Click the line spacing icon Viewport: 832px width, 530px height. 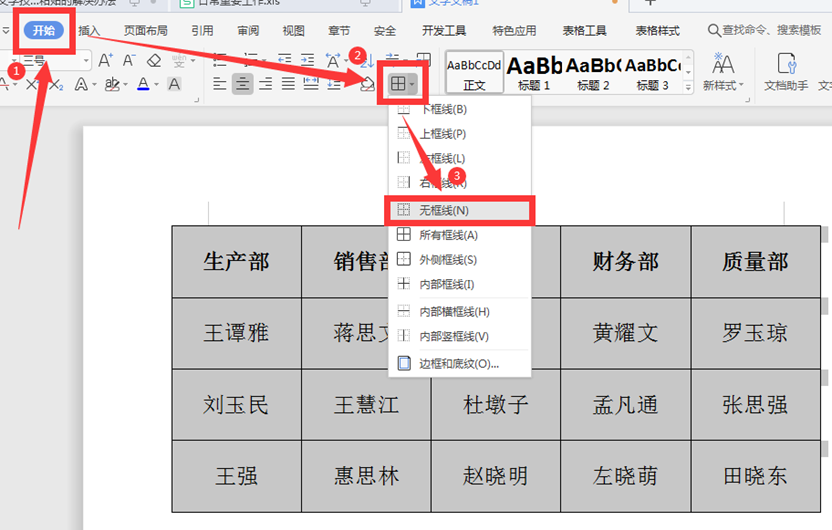pyautogui.click(x=334, y=84)
